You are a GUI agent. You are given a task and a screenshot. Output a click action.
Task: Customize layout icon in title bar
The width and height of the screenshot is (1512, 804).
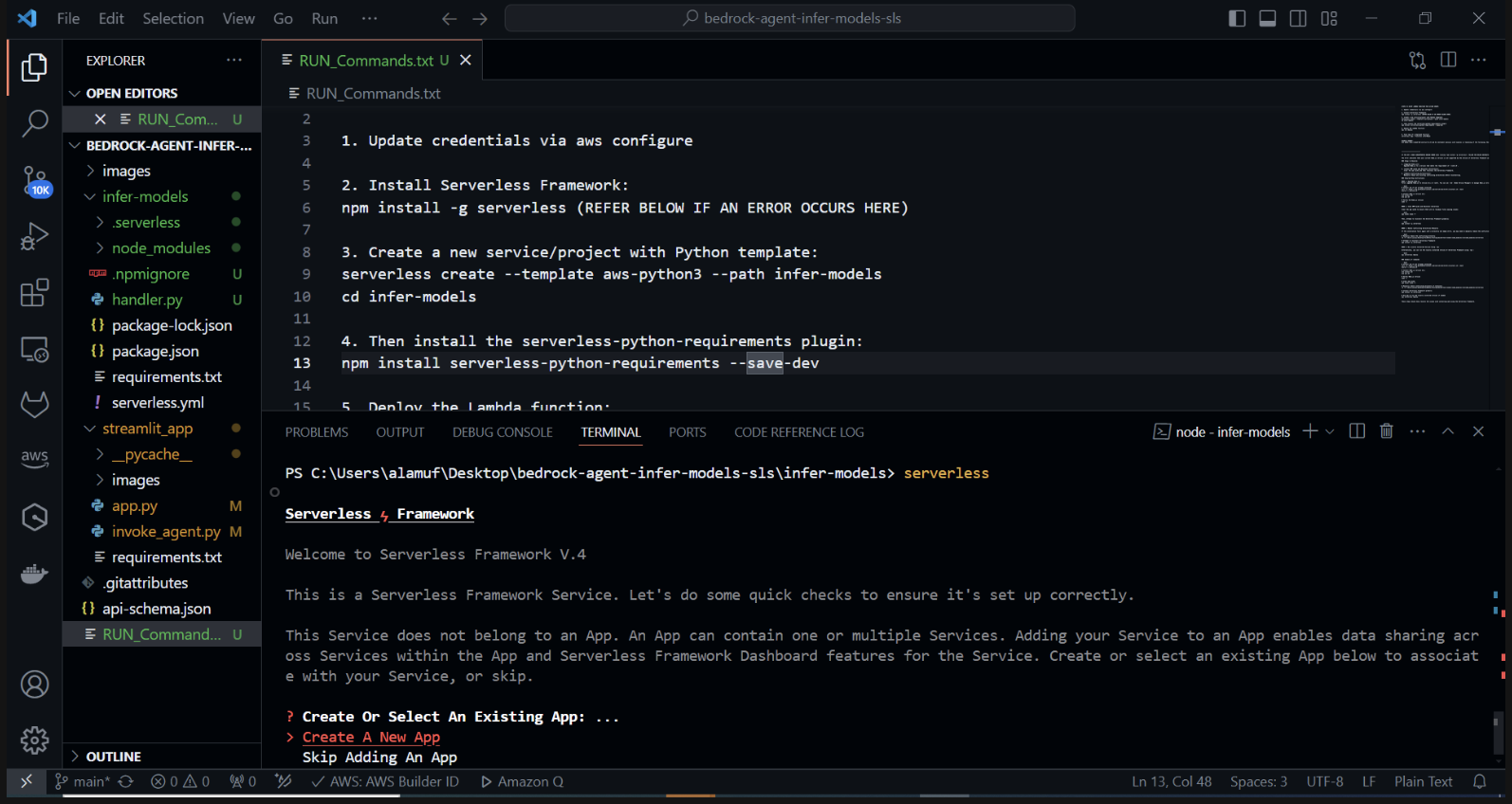pos(1329,18)
